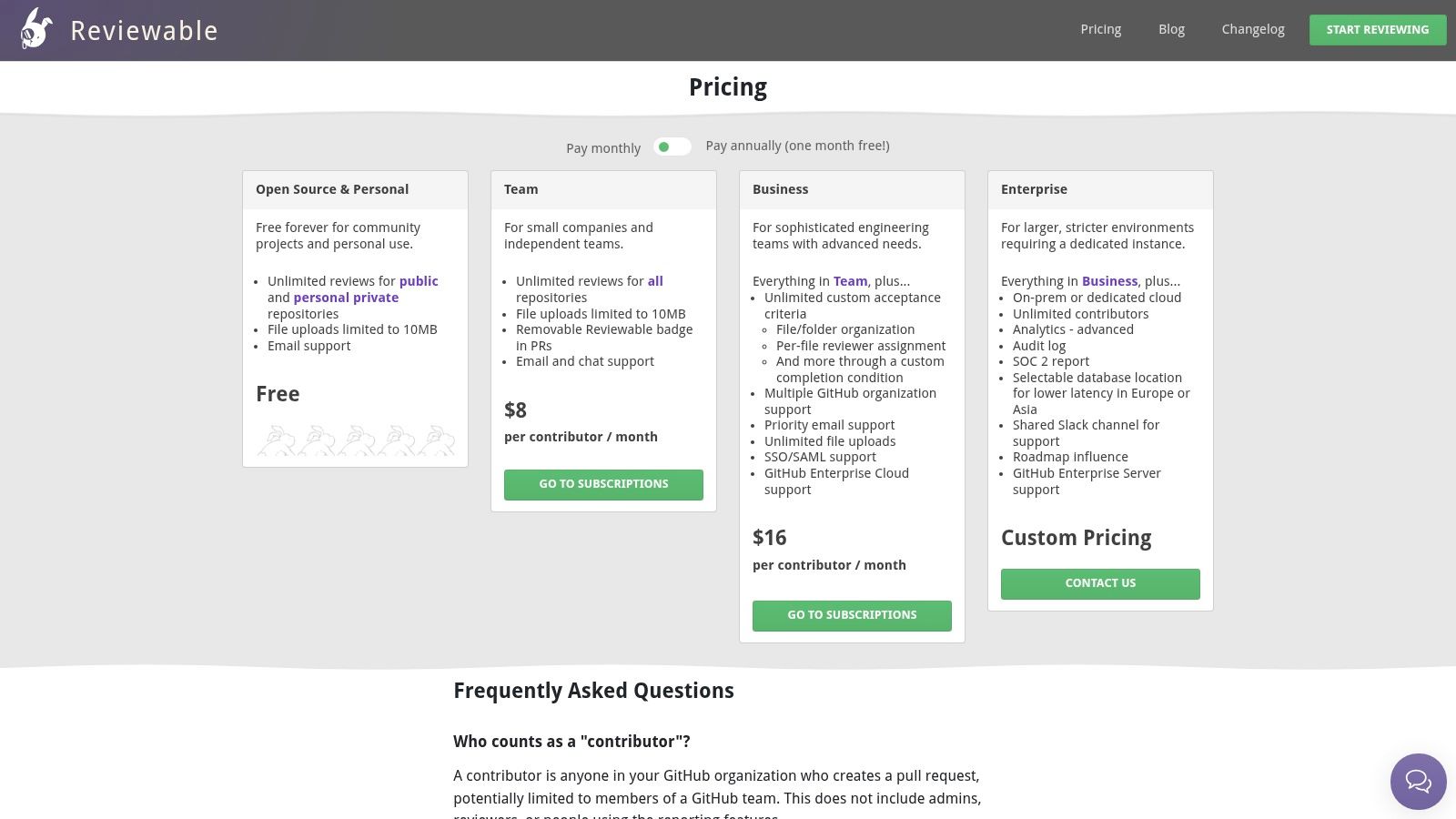Open the Pricing nav item
This screenshot has height=819, width=1456.
point(1100,29)
